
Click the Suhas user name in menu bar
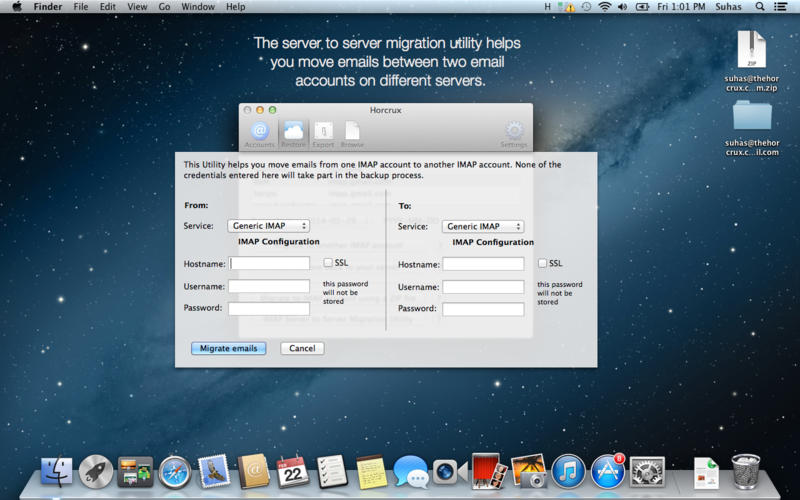point(728,7)
